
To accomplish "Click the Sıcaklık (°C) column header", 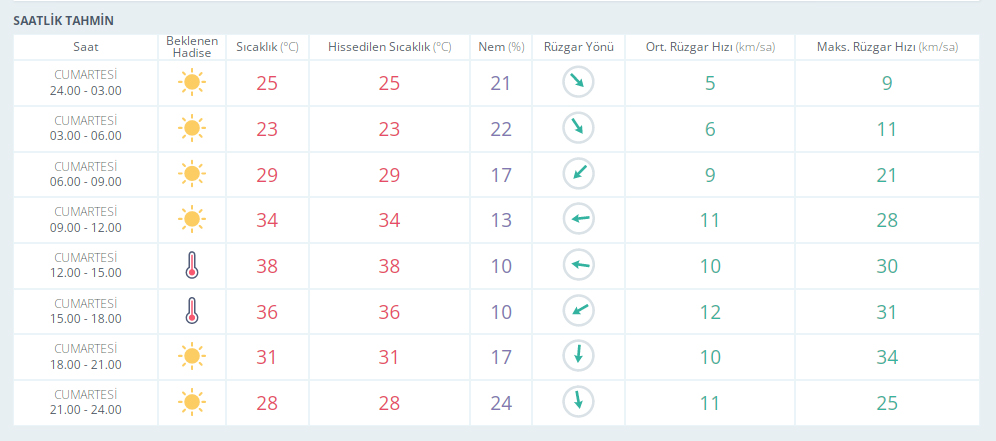I will tap(267, 47).
